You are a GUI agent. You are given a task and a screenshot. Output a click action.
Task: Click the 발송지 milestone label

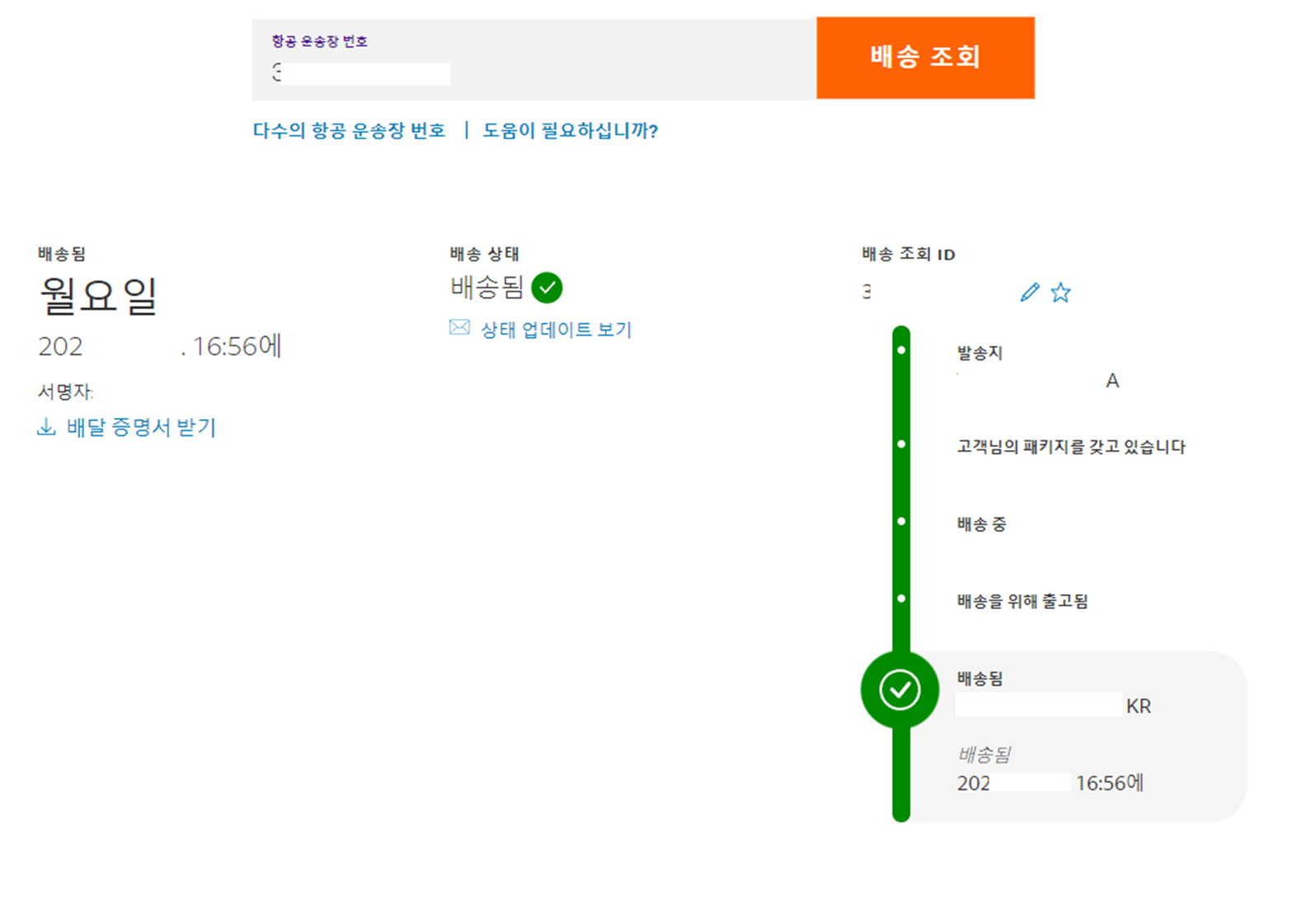[978, 353]
